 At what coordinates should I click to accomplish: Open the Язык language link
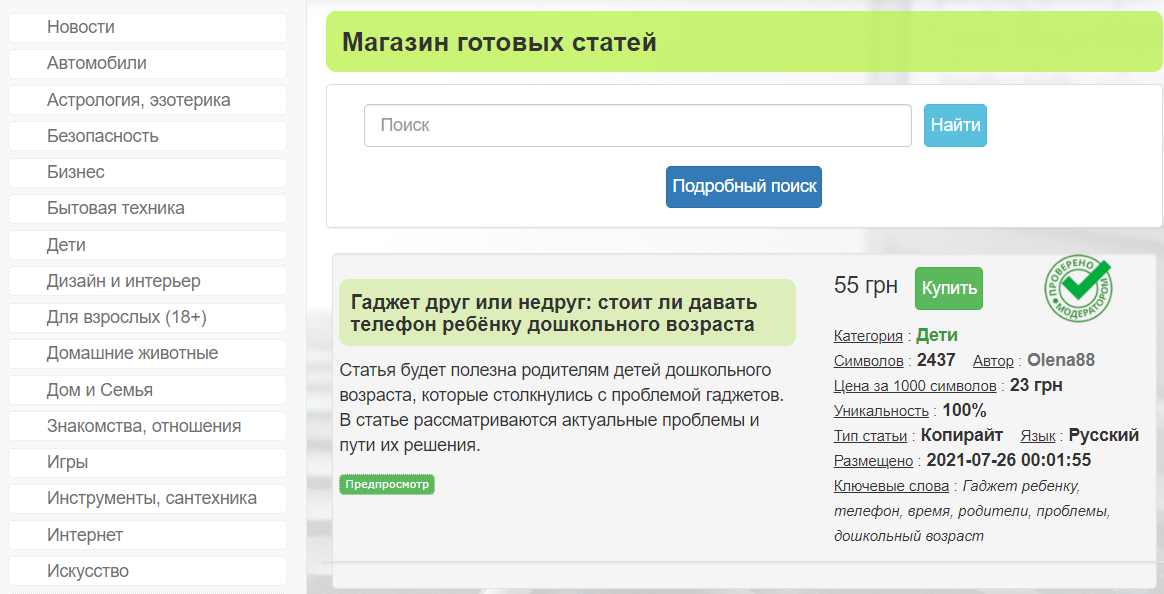[x=1037, y=435]
